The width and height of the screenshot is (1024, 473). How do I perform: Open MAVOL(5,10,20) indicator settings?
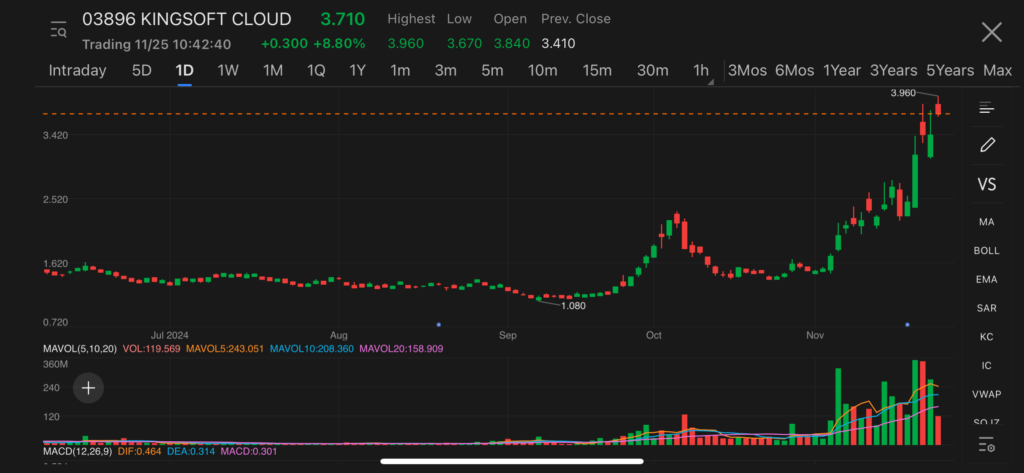[x=80, y=349]
